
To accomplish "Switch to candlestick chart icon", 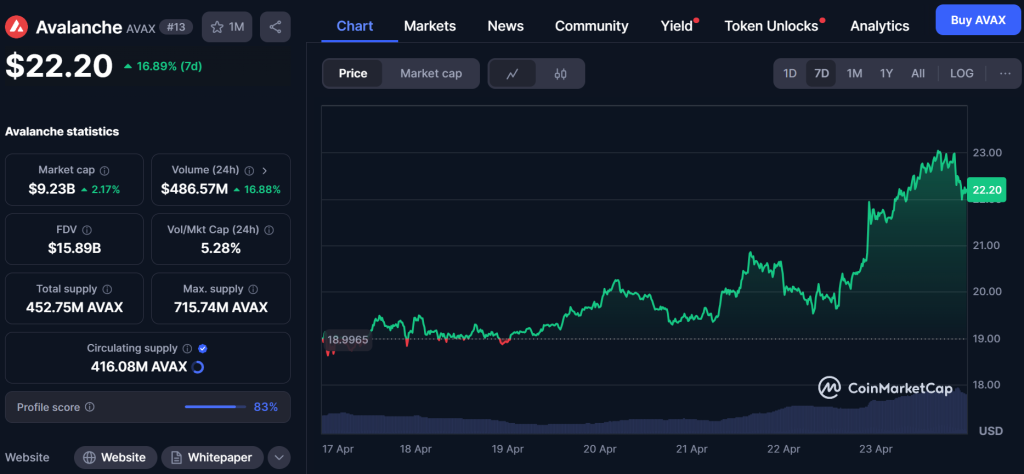I will tap(560, 74).
